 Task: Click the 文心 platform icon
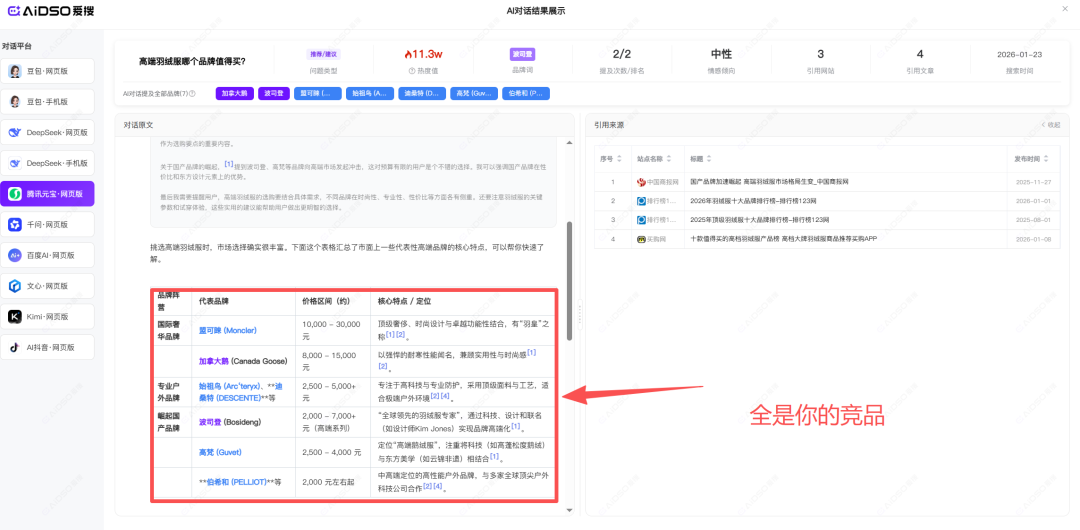pos(15,286)
